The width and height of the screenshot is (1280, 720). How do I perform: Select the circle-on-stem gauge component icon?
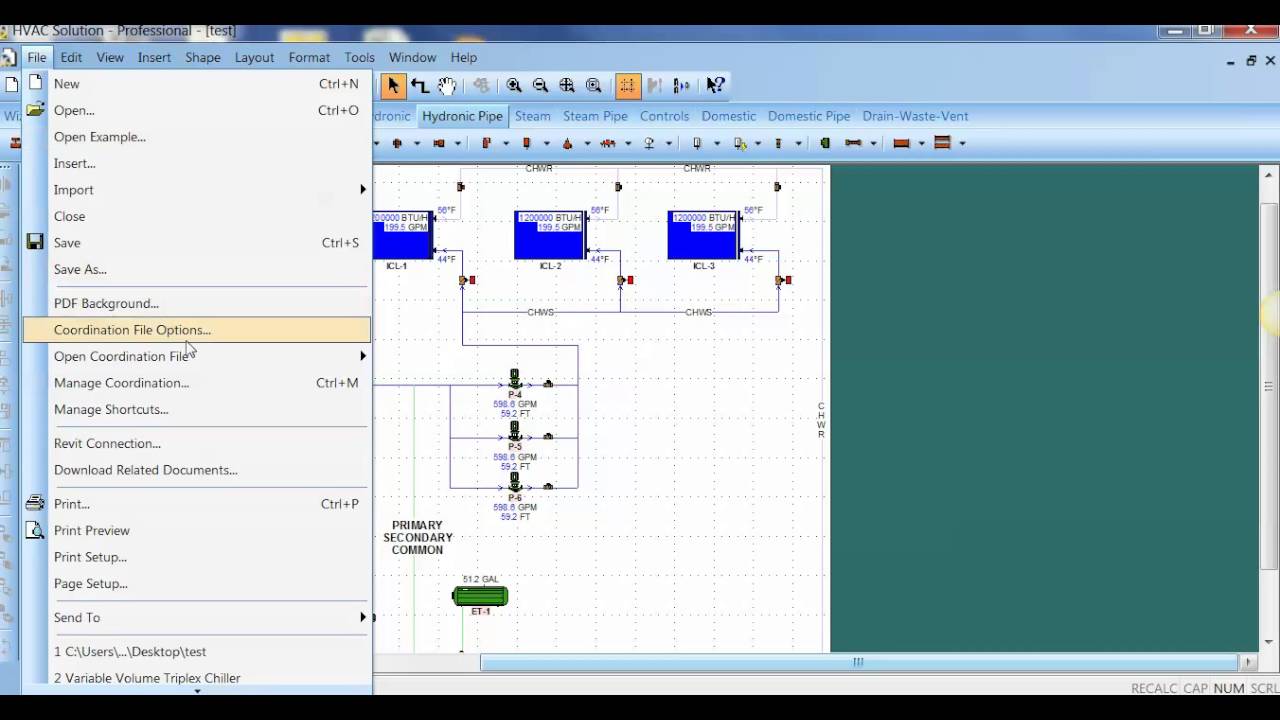pyautogui.click(x=649, y=143)
